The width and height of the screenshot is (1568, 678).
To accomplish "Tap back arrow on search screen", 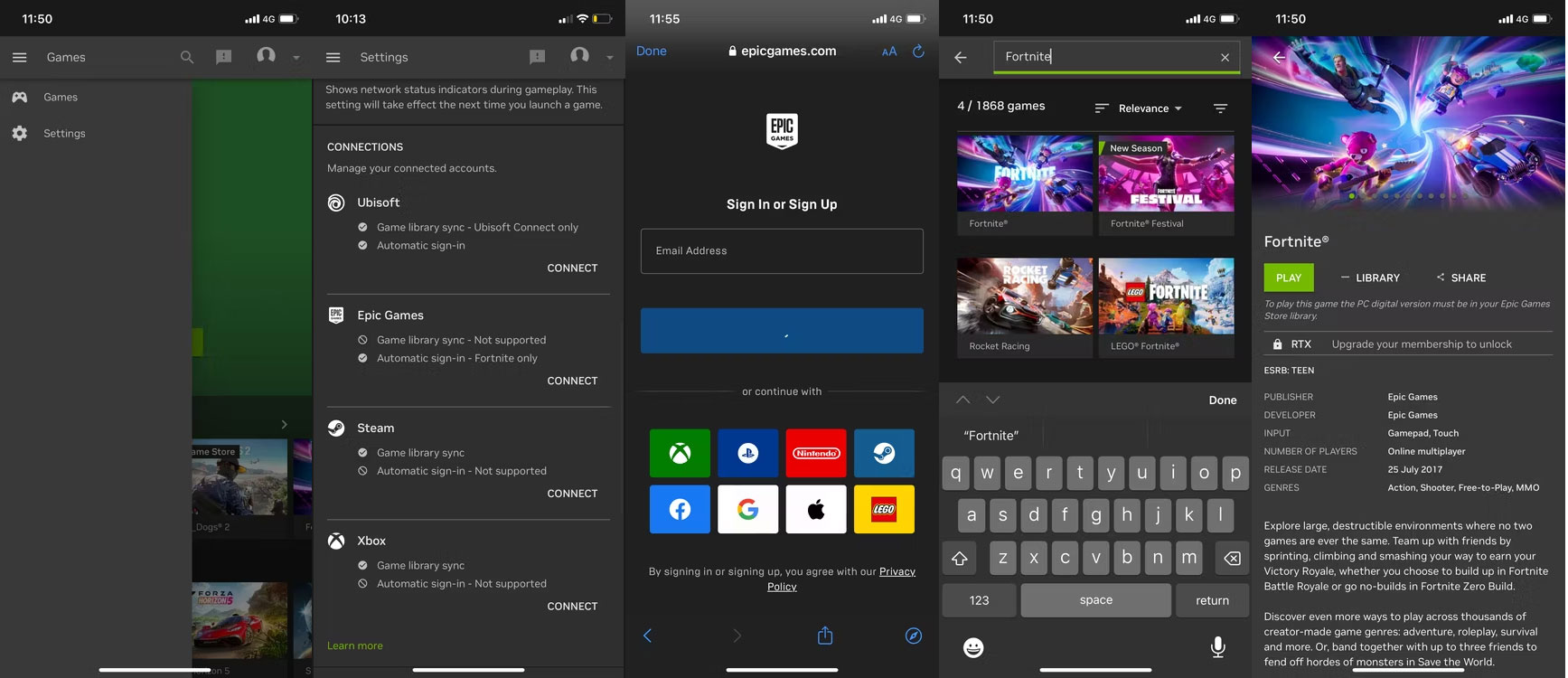I will [x=961, y=57].
